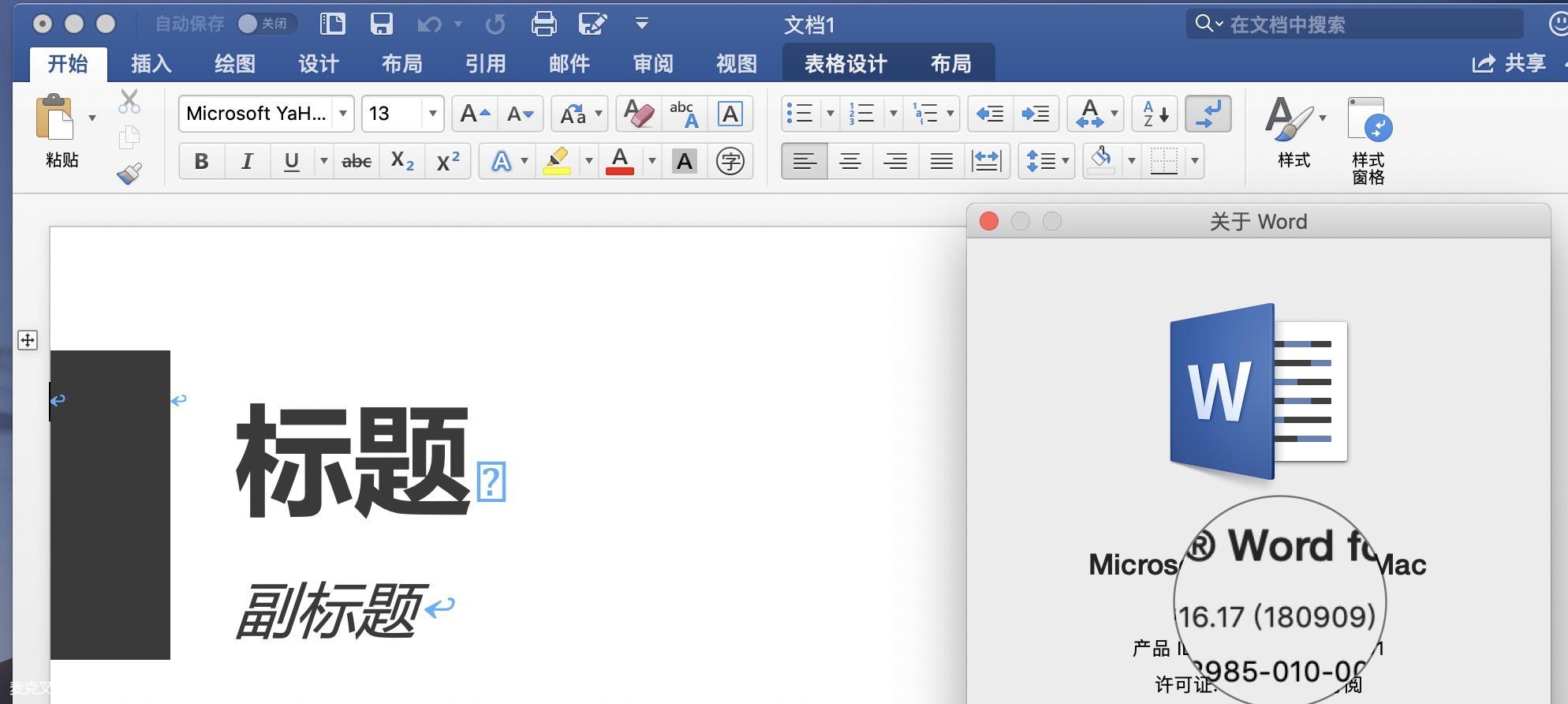This screenshot has height=704, width=1568.
Task: Apply yellow text highlight color
Action: coord(557,162)
